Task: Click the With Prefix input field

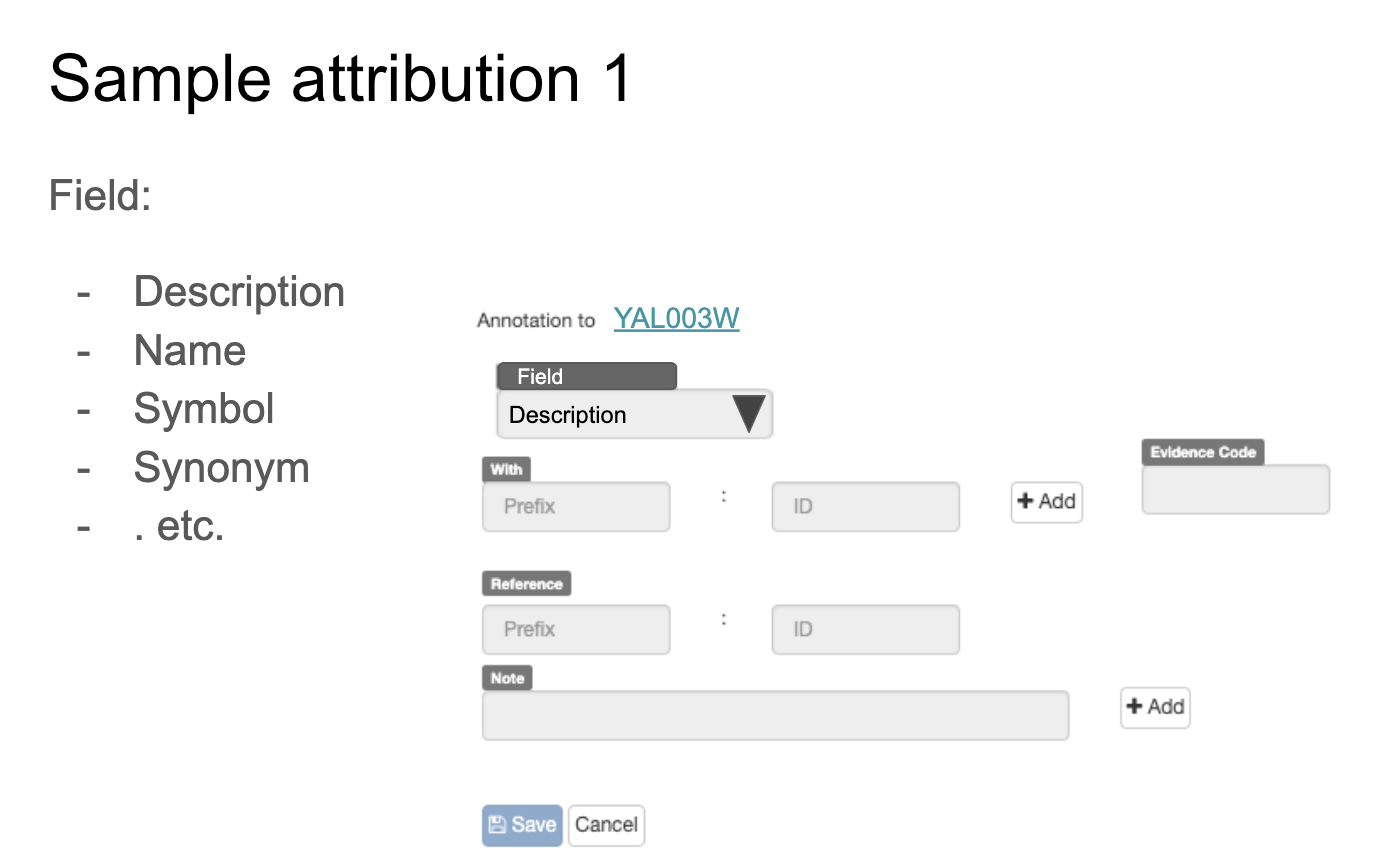Action: point(576,506)
